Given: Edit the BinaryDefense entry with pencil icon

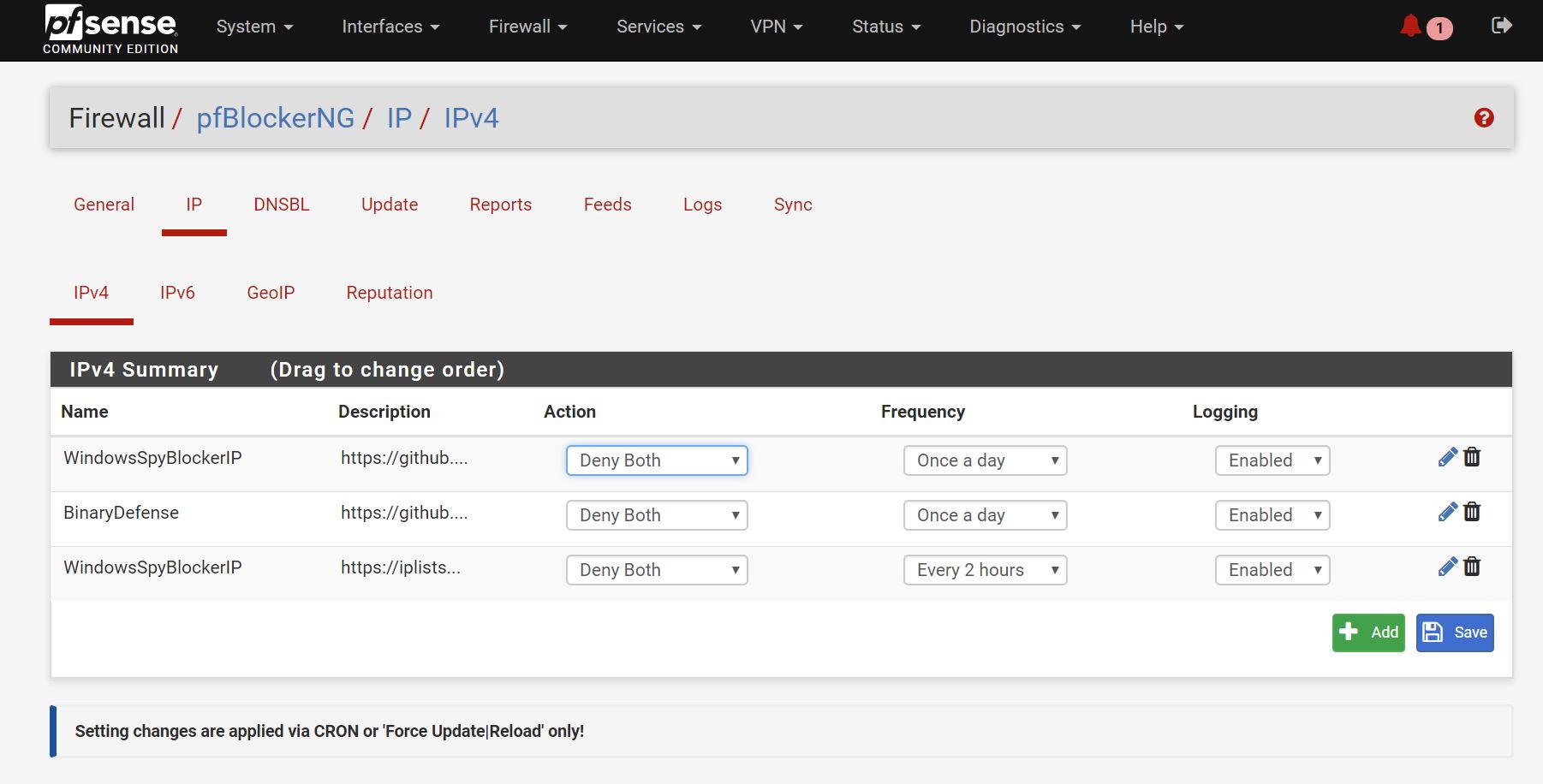Looking at the screenshot, I should click(x=1447, y=512).
